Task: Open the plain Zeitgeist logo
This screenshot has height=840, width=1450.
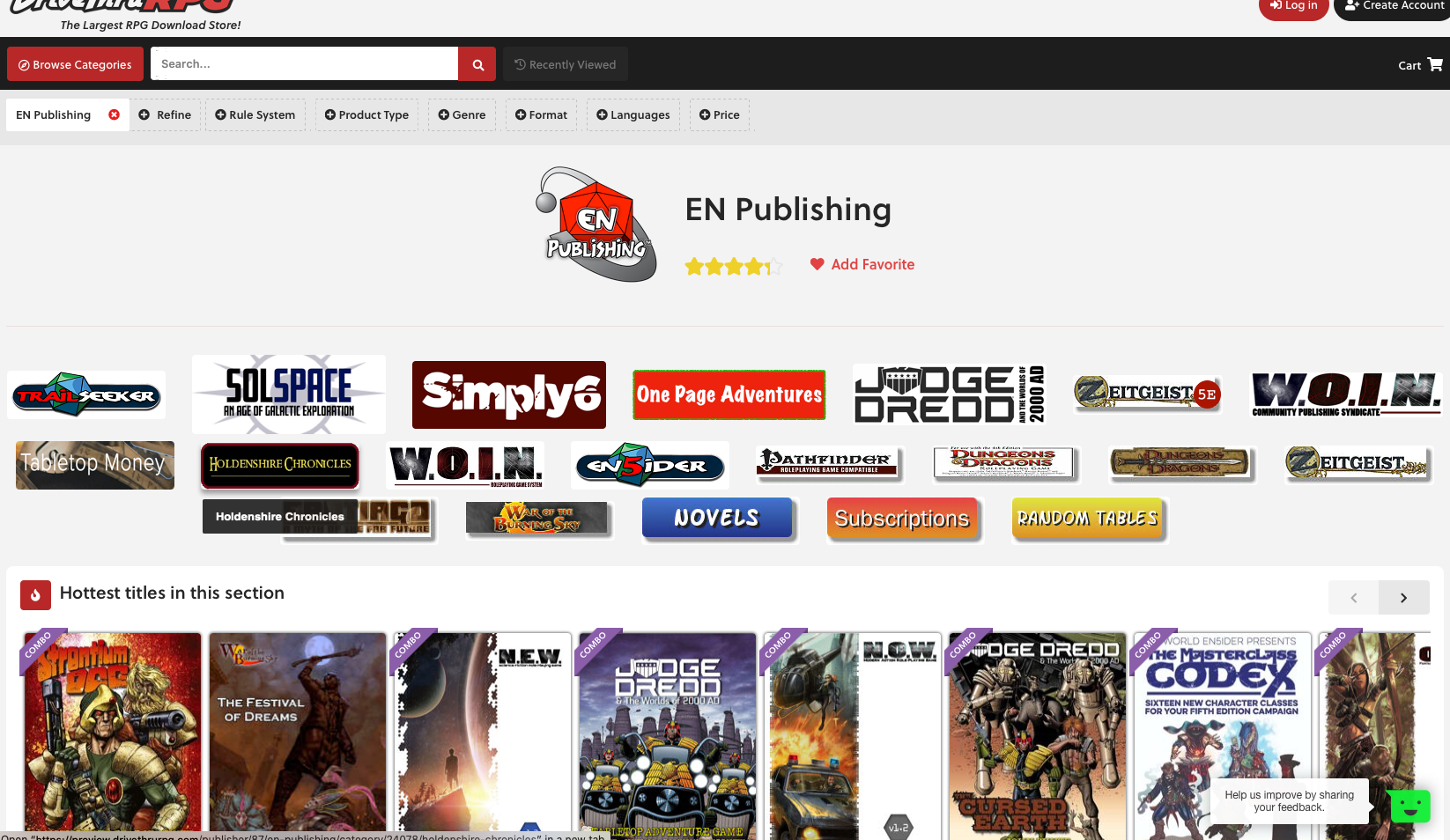Action: [x=1358, y=463]
